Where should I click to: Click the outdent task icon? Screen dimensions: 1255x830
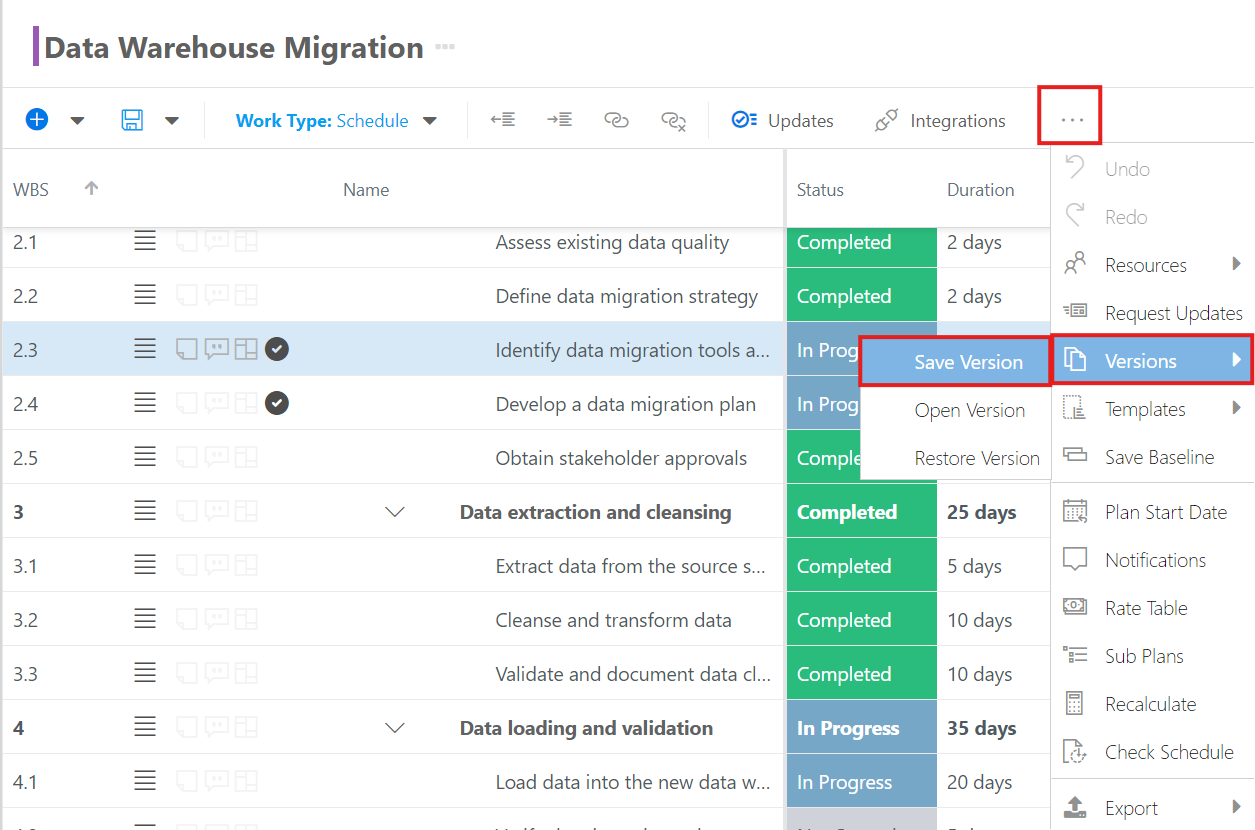(x=503, y=120)
